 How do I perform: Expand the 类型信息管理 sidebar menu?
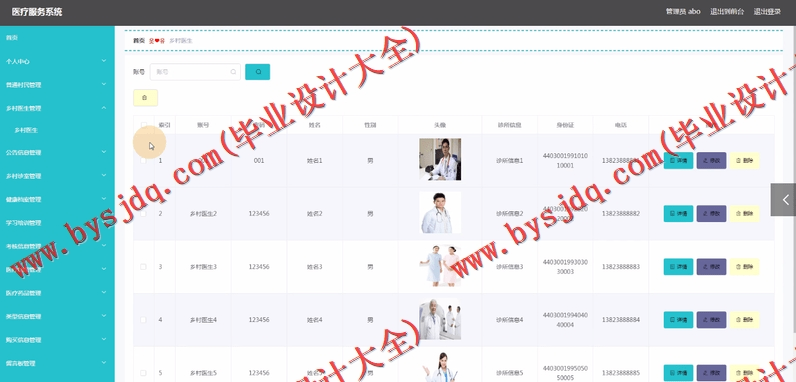coord(57,316)
